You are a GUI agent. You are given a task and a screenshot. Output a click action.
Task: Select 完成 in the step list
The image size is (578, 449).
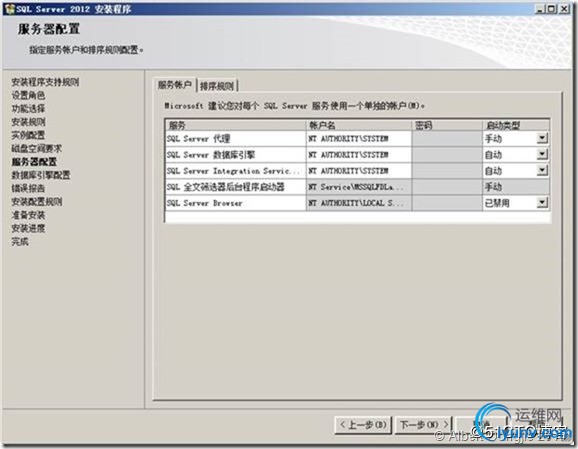[x=20, y=242]
